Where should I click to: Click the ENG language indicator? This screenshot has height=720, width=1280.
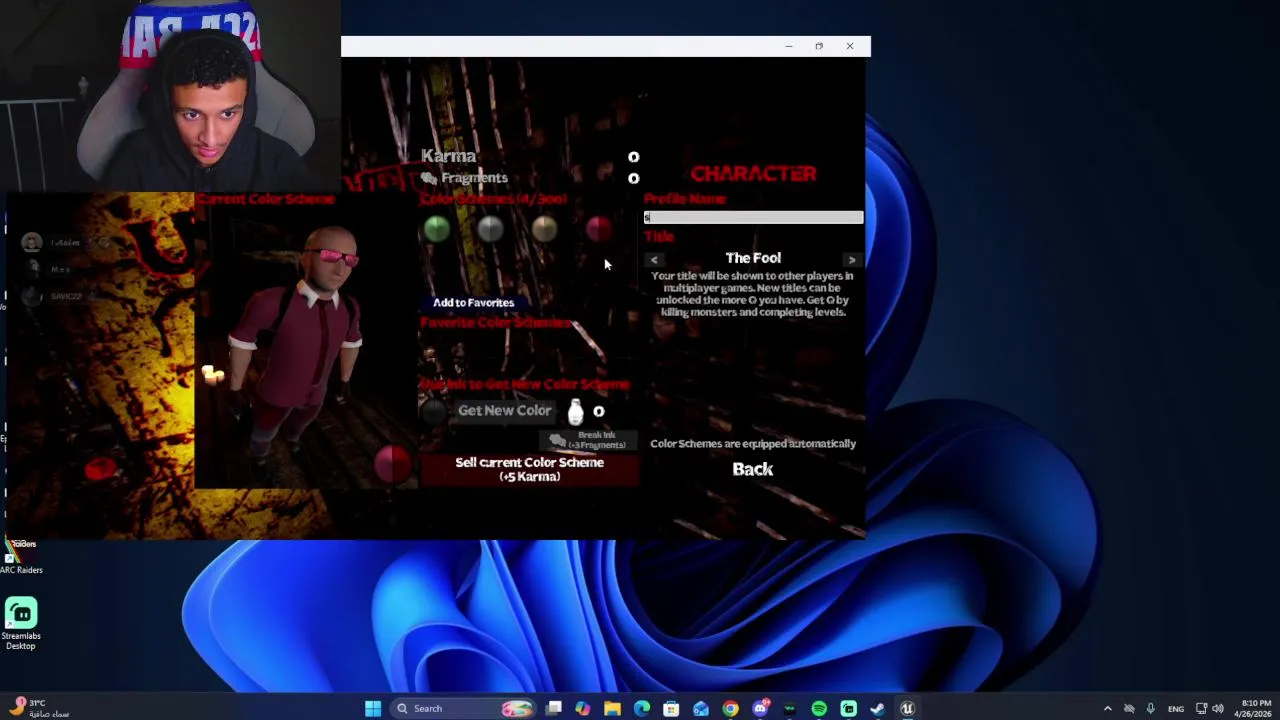point(1176,708)
